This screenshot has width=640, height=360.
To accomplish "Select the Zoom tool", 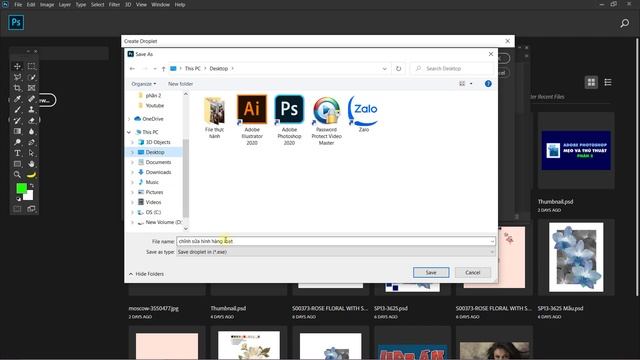I will coord(17,175).
